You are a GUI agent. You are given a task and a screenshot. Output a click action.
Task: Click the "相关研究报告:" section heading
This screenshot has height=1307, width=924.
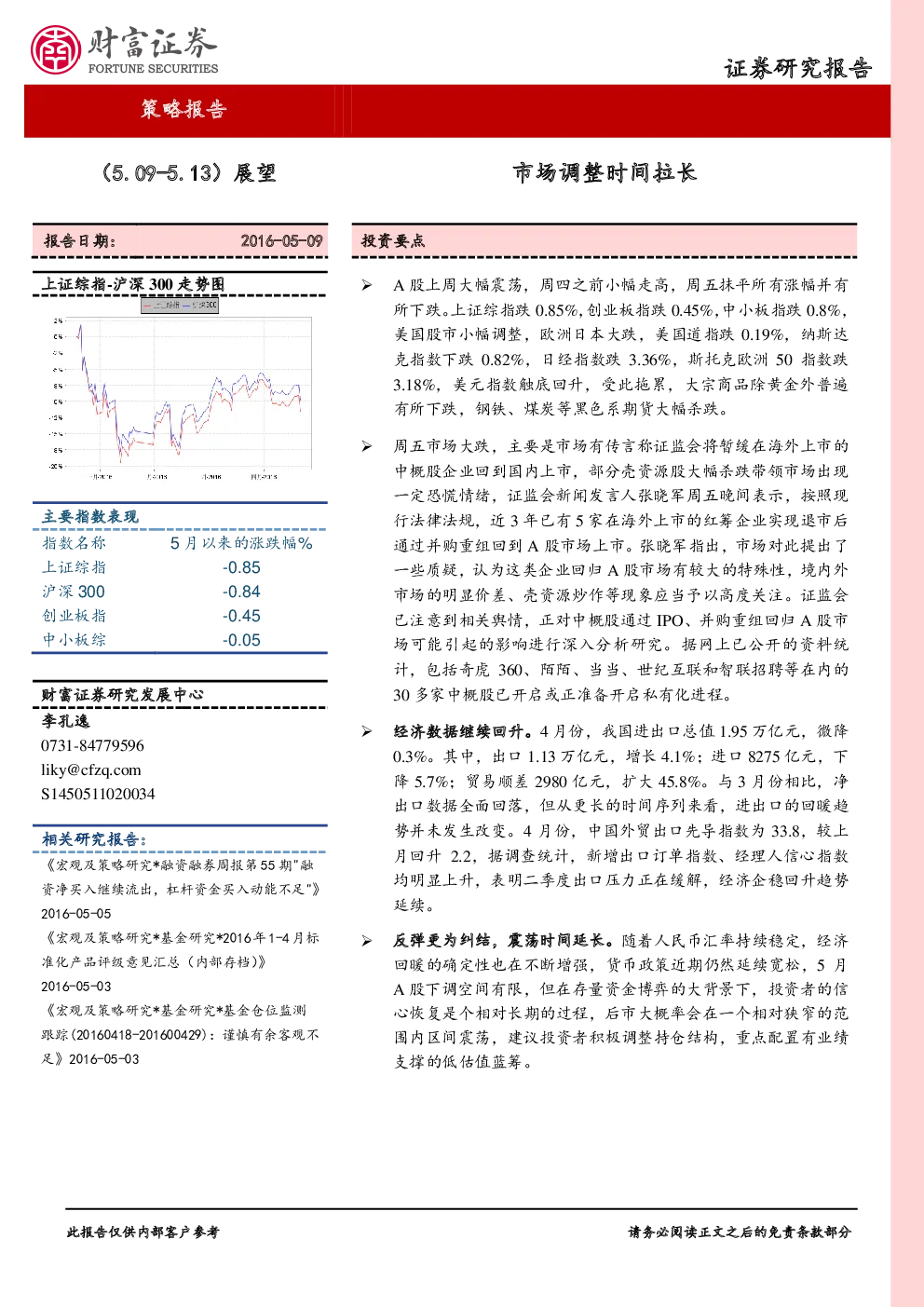point(94,839)
